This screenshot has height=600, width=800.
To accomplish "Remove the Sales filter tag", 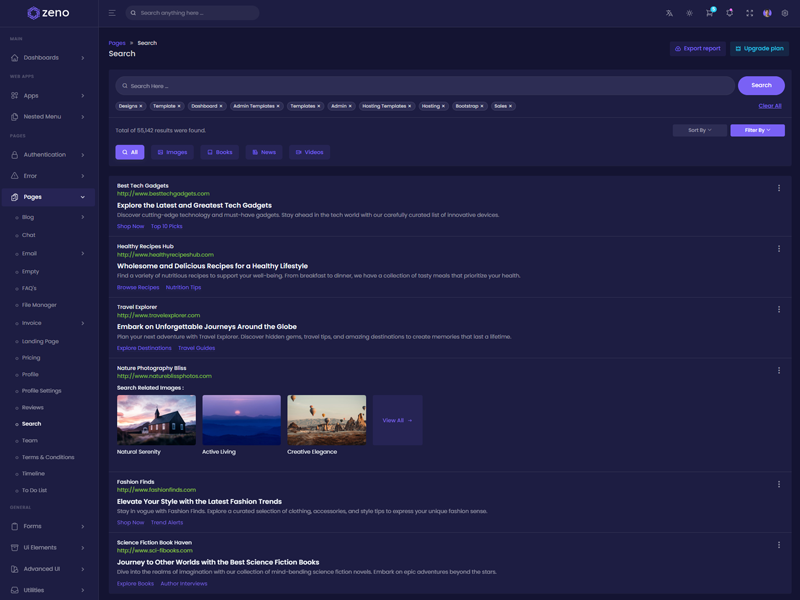I will [x=510, y=106].
